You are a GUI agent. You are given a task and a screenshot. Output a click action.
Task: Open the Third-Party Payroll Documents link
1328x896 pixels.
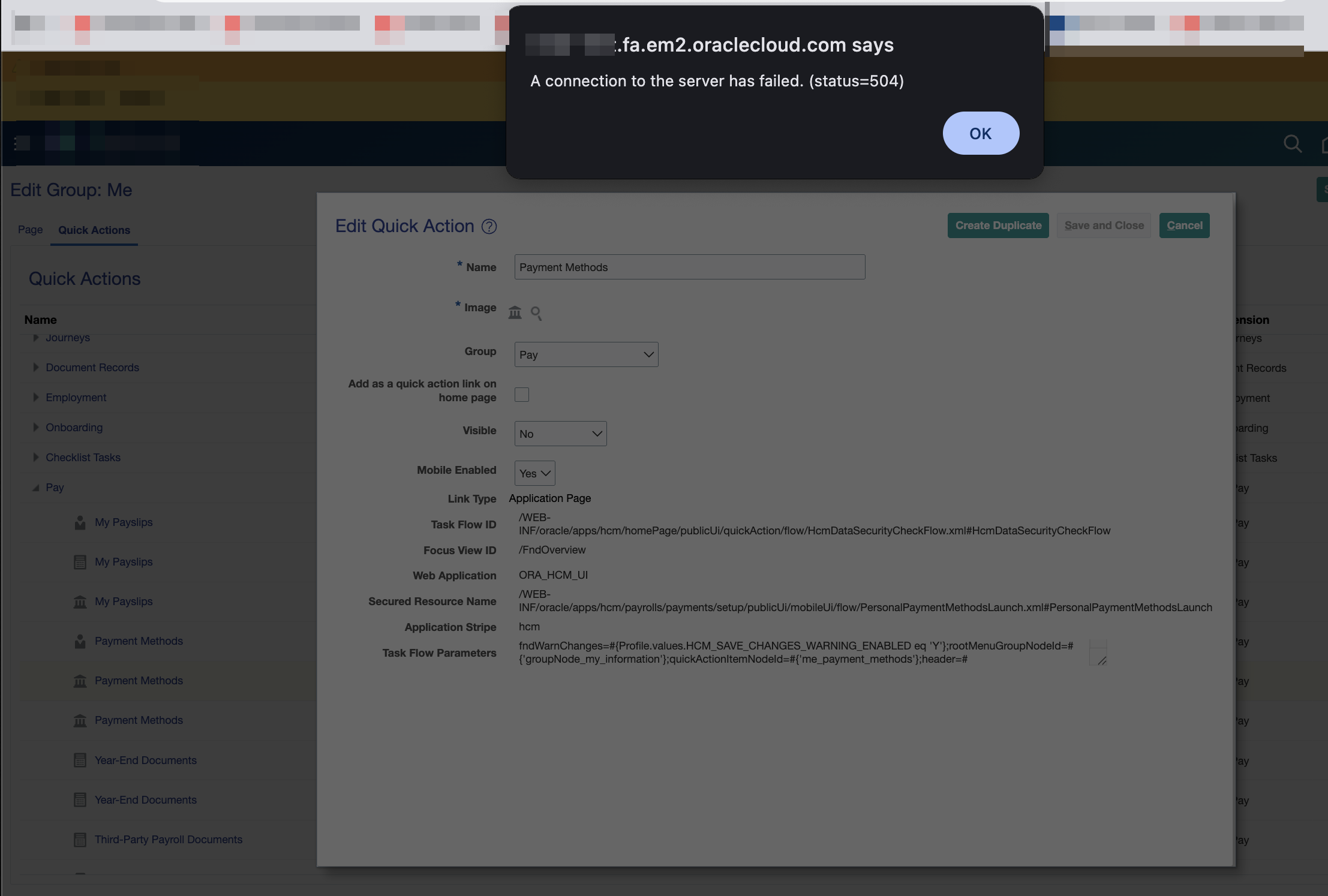pos(169,840)
